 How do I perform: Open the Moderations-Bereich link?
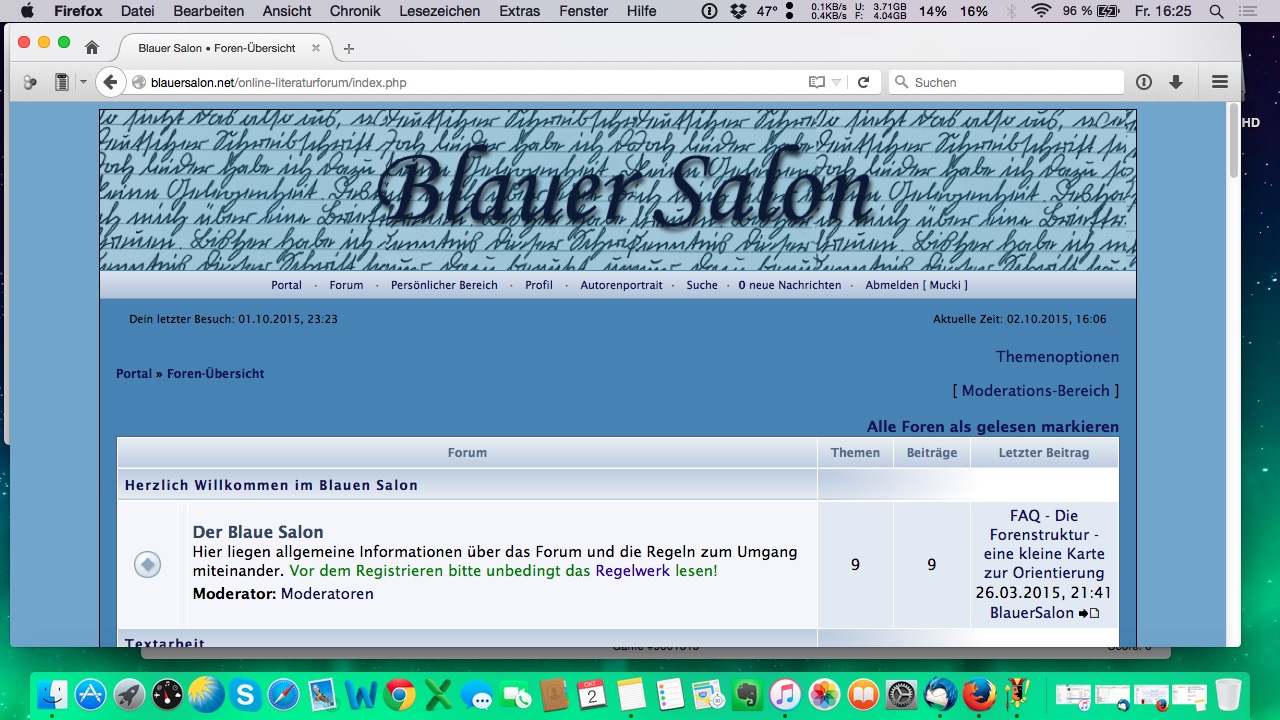(x=1035, y=391)
